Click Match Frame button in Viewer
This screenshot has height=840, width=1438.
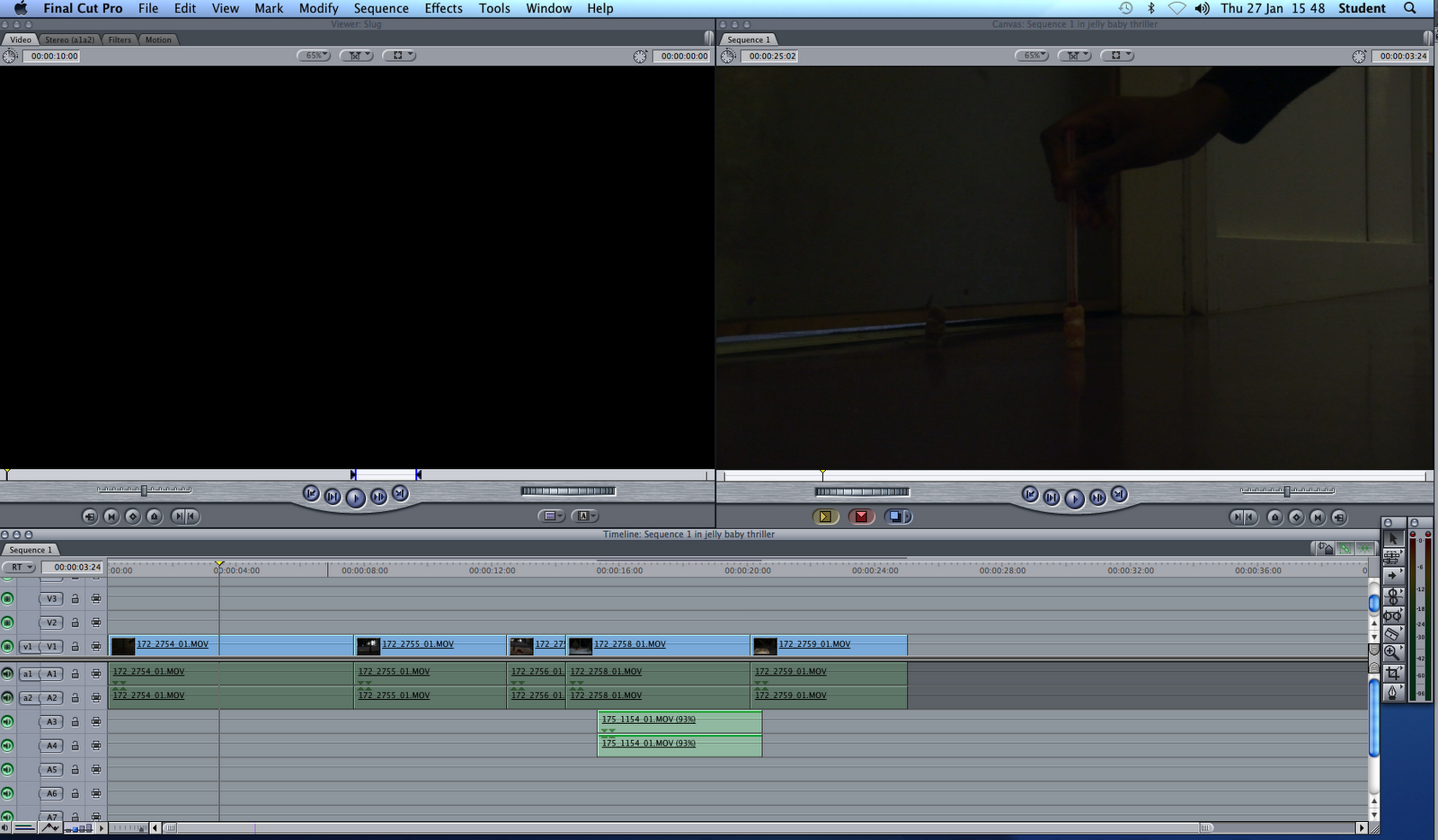(x=90, y=517)
